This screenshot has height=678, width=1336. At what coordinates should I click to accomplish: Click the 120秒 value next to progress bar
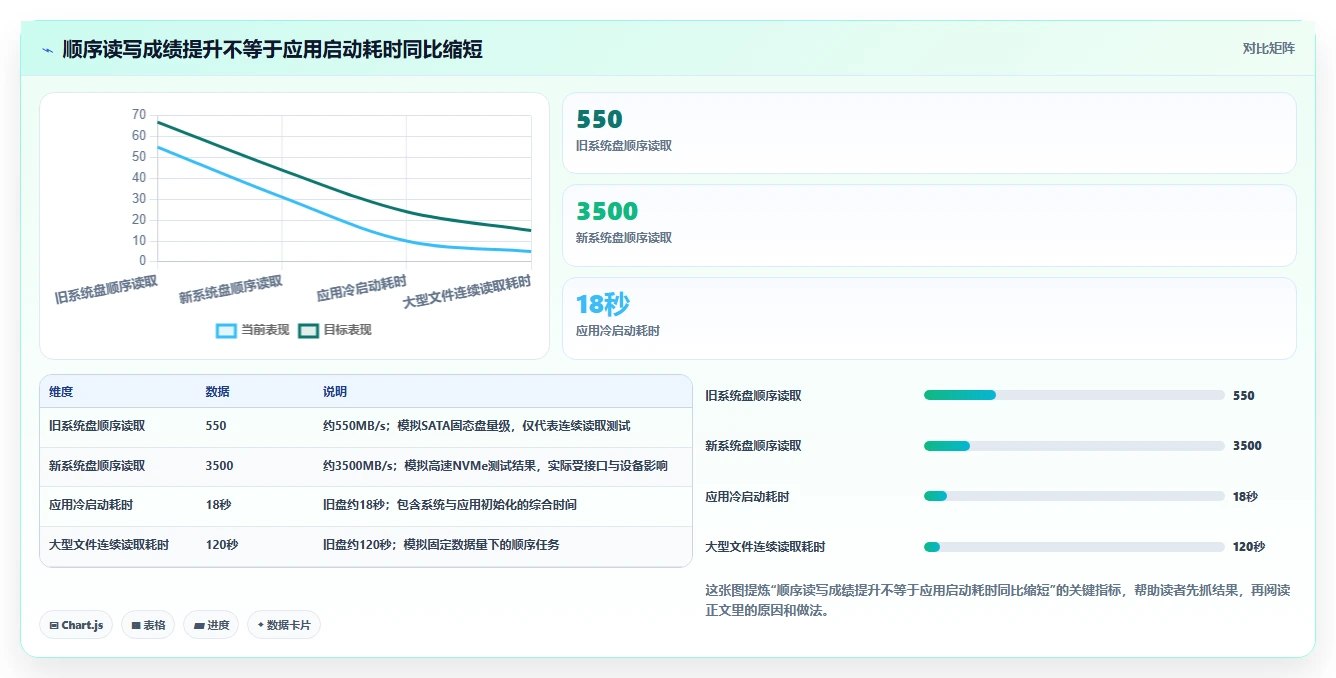1249,546
